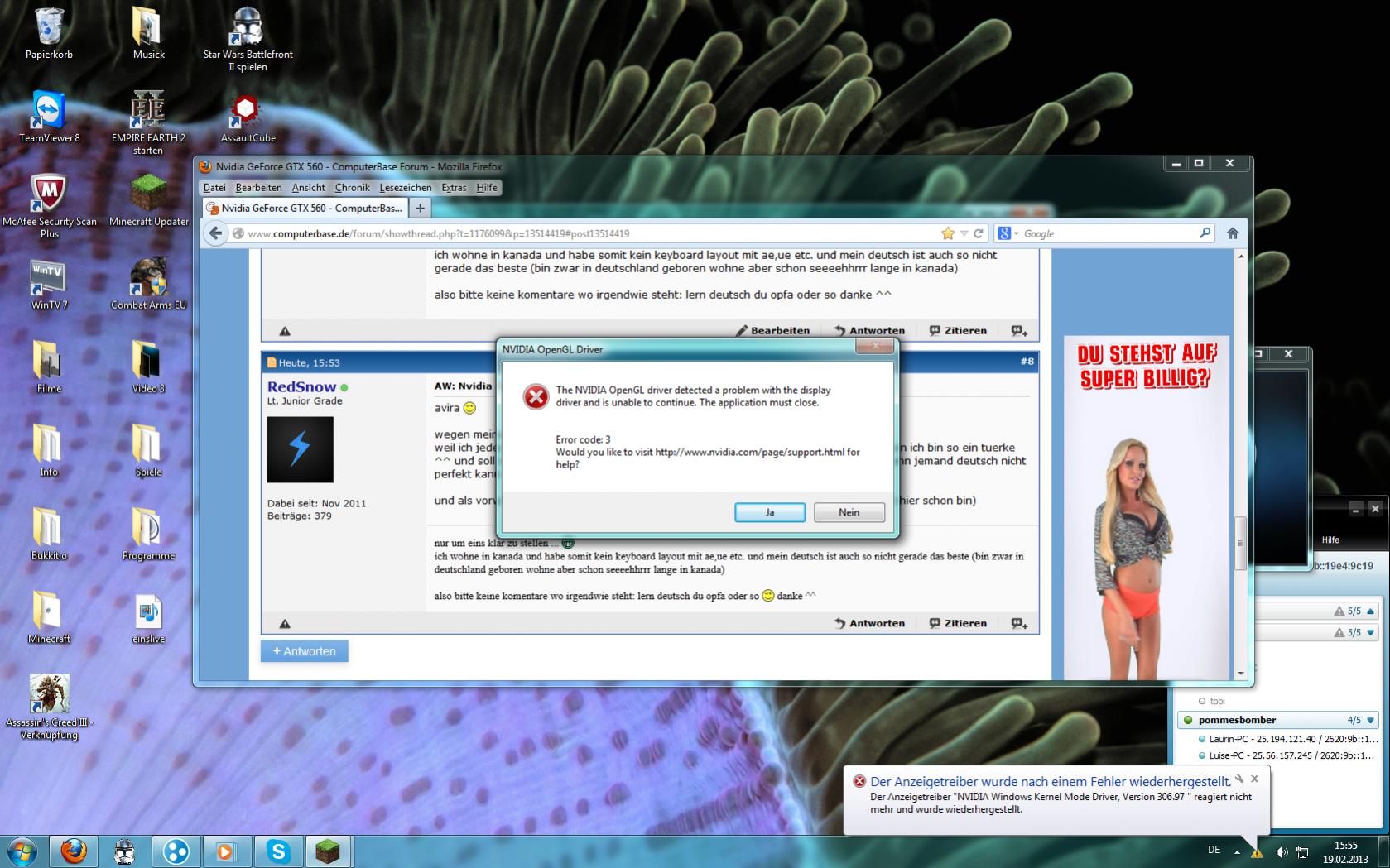Viewport: 1390px width, 868px height.
Task: Select the Programme folder
Action: (148, 535)
